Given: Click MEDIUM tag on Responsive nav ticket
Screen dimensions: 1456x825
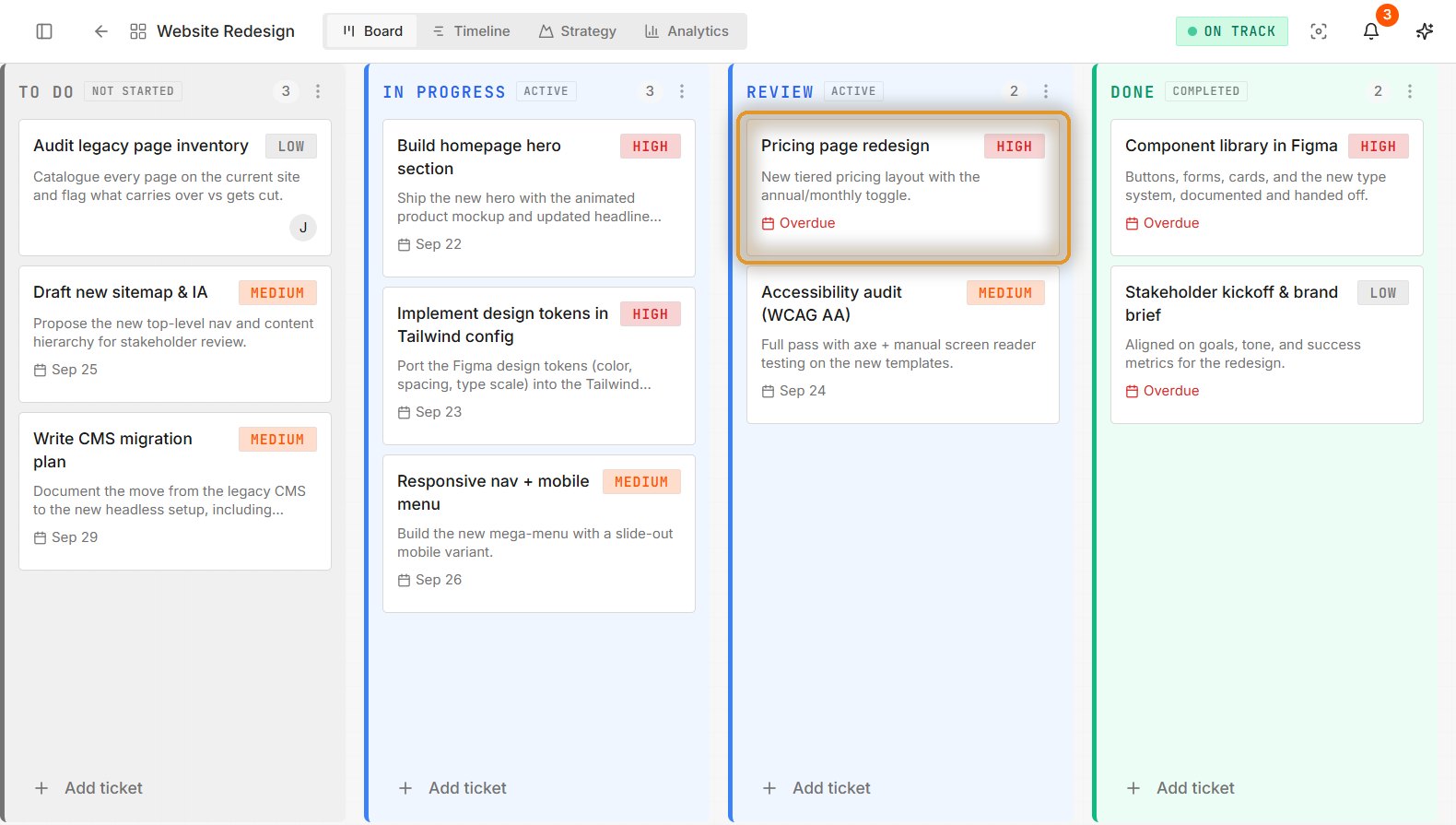Looking at the screenshot, I should pyautogui.click(x=641, y=482).
